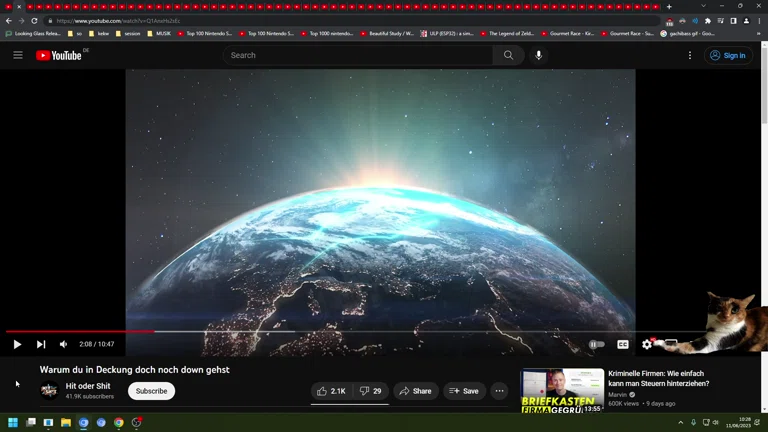Click into the YouTube search field
The height and width of the screenshot is (432, 768).
(360, 55)
